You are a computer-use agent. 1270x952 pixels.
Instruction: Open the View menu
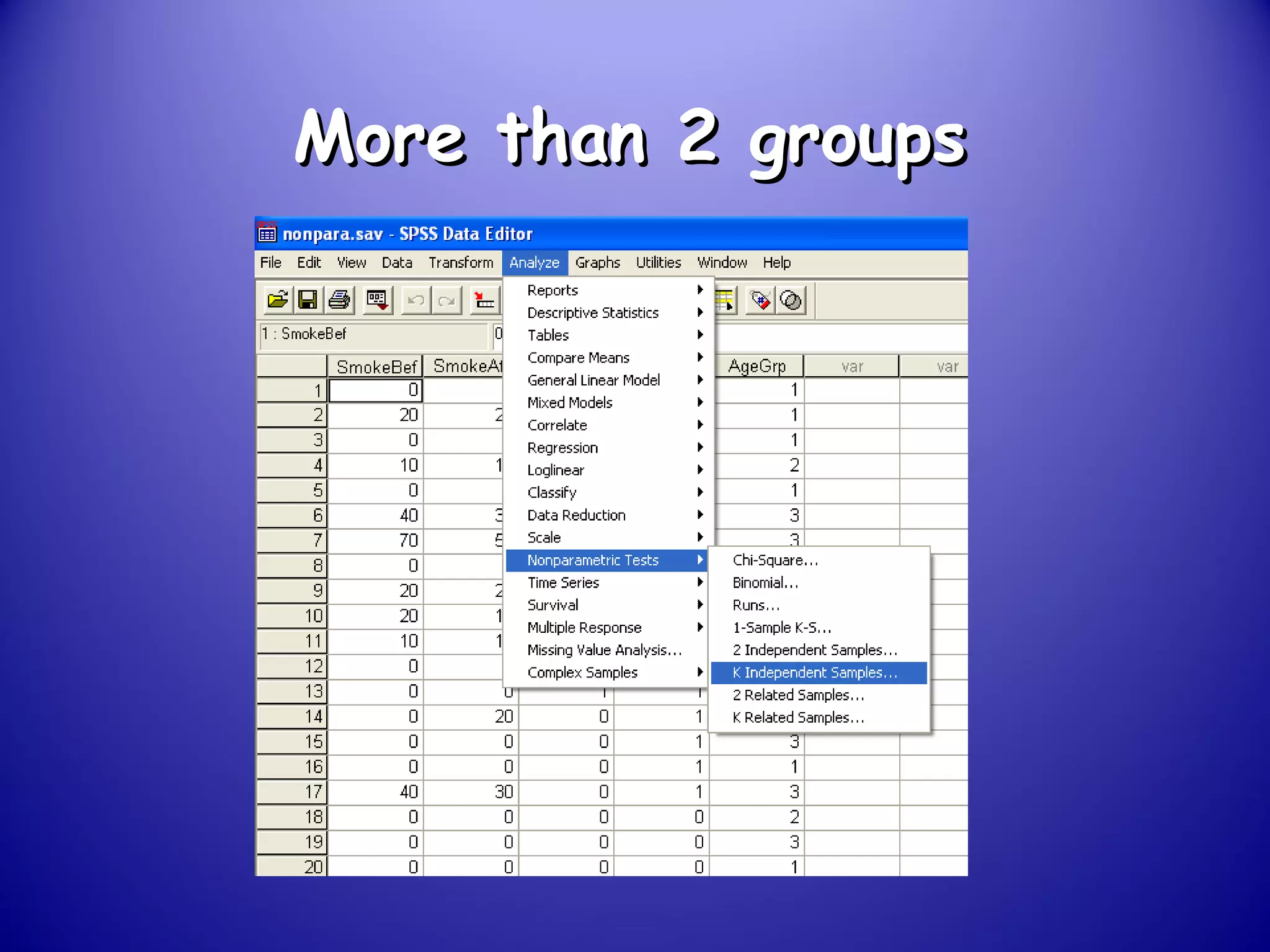pos(352,263)
